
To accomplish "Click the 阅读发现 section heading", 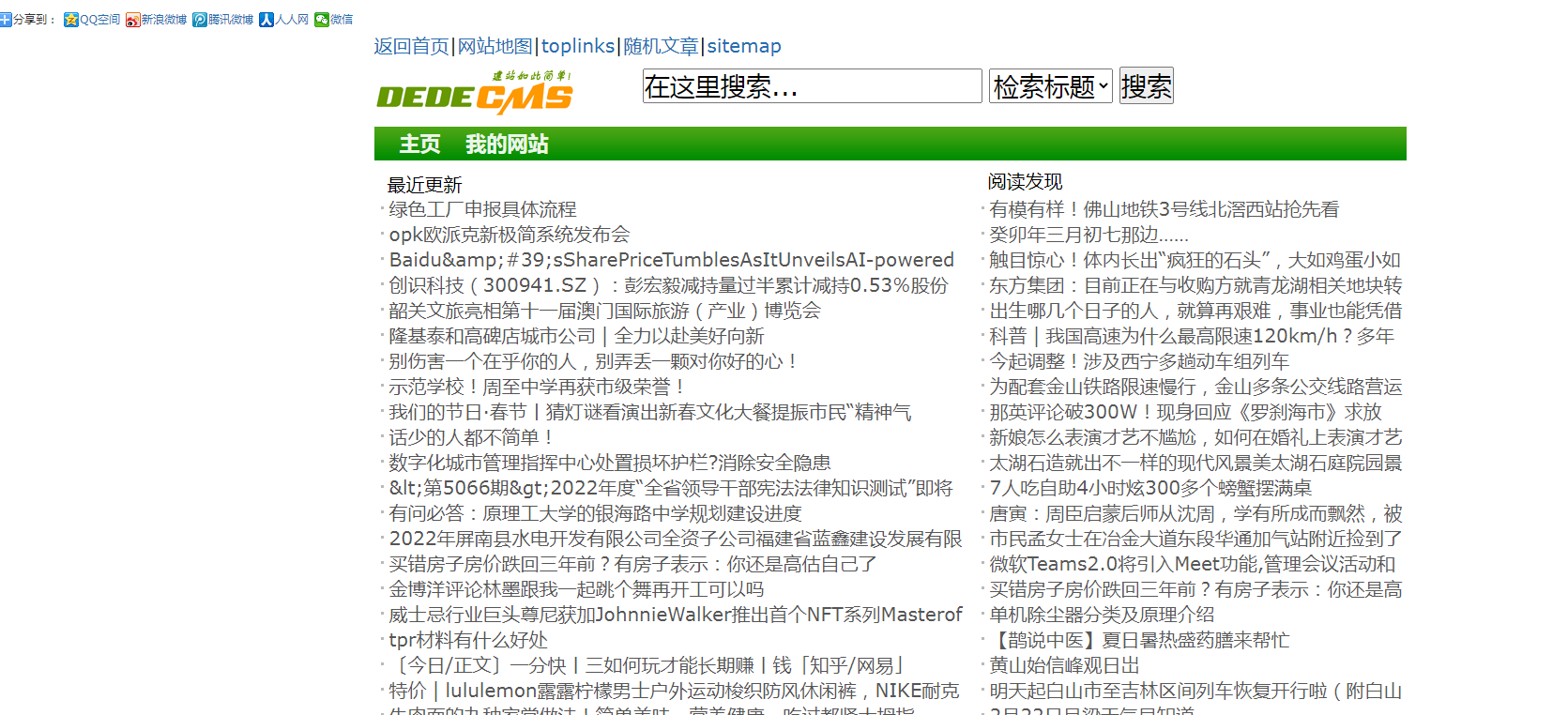I will click(x=1025, y=181).
